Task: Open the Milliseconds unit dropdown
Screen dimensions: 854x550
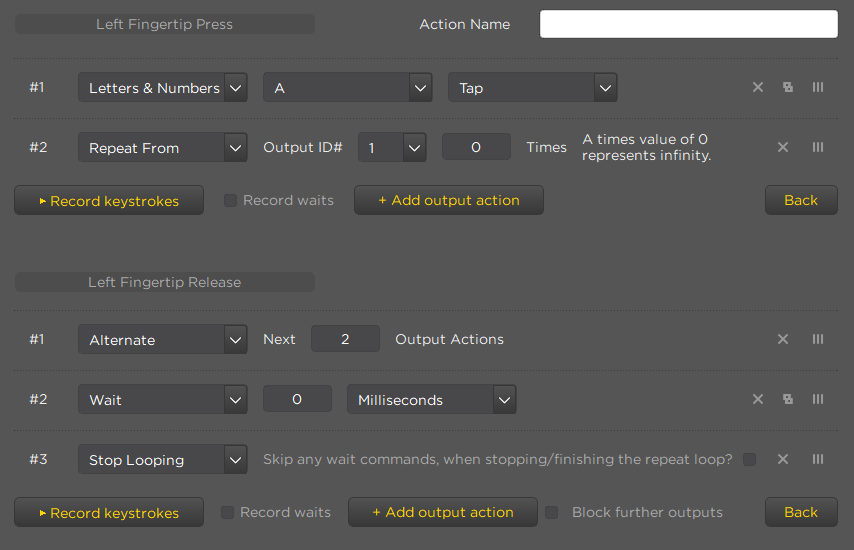Action: [x=432, y=400]
